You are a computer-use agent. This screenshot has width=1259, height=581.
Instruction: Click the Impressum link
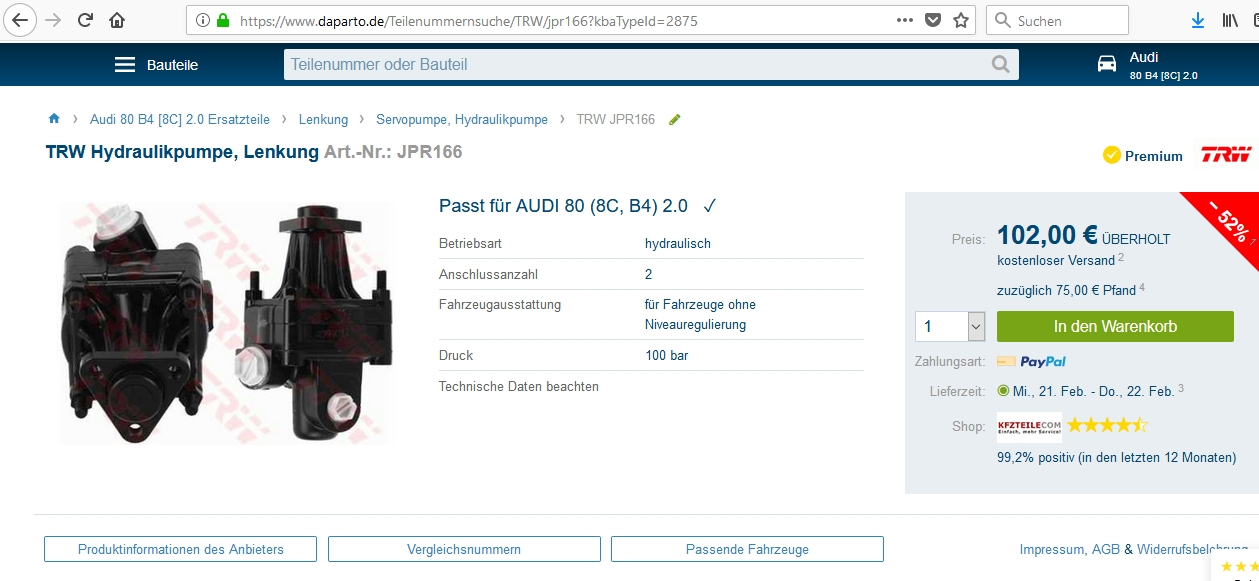point(1051,549)
